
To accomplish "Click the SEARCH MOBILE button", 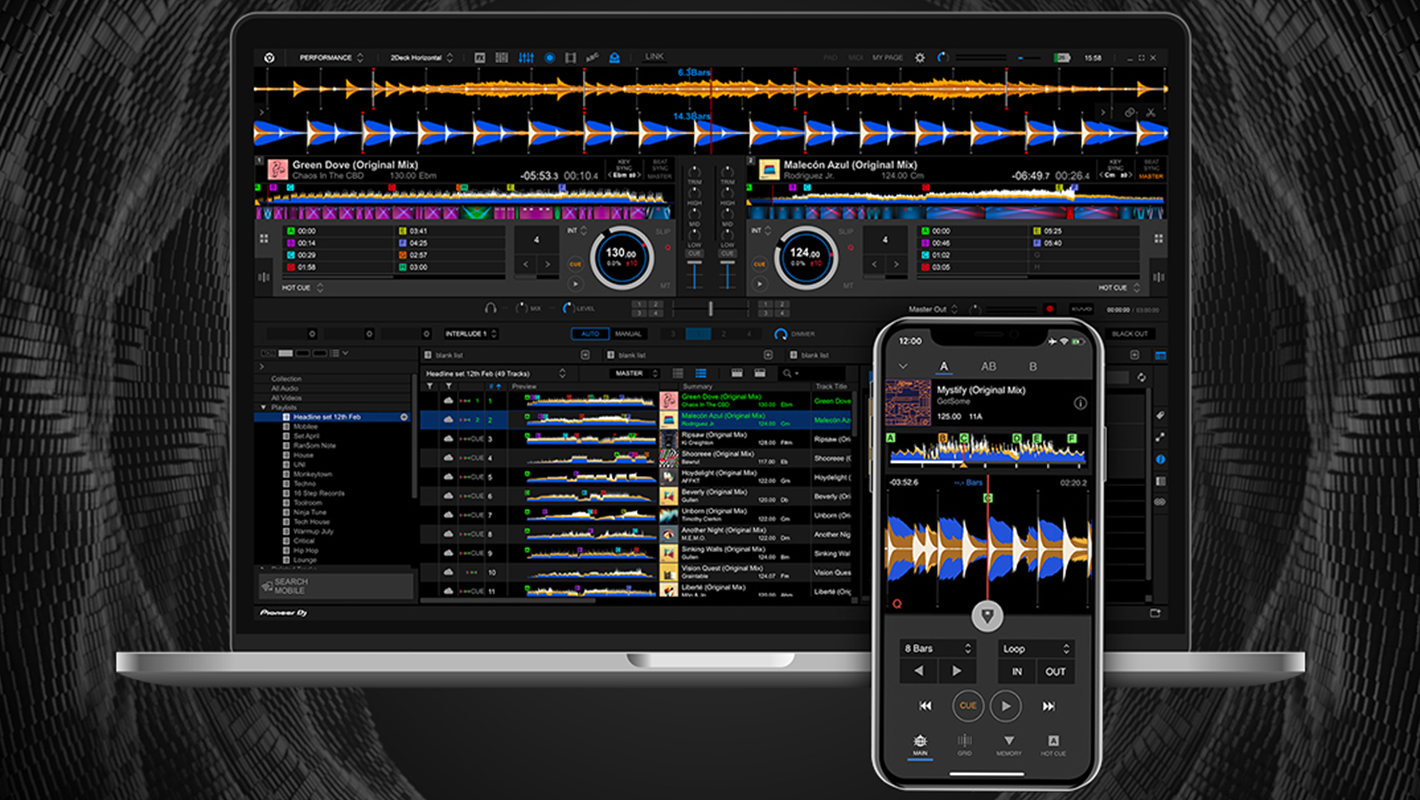I will (x=335, y=586).
